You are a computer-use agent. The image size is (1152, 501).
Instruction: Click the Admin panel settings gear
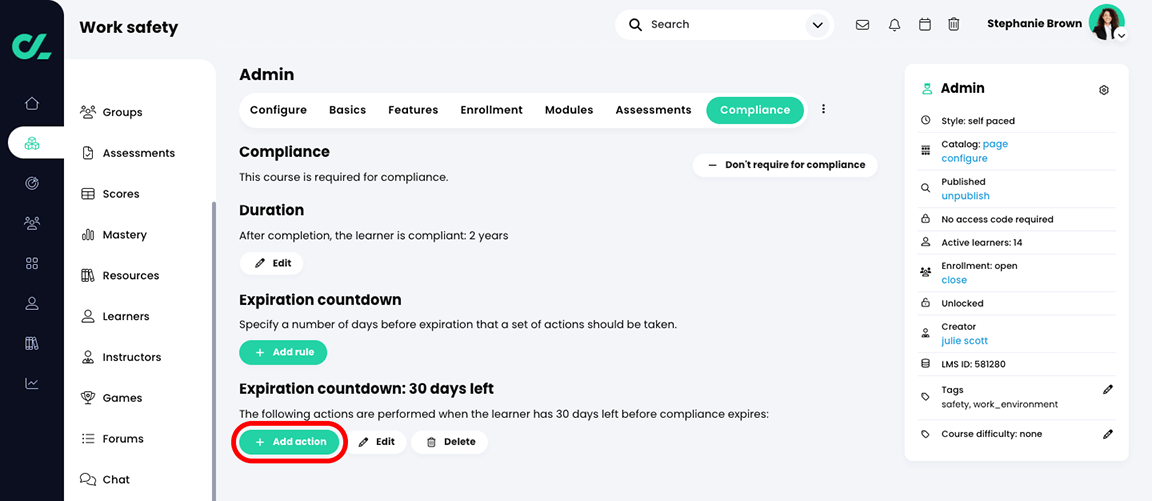coord(1104,90)
